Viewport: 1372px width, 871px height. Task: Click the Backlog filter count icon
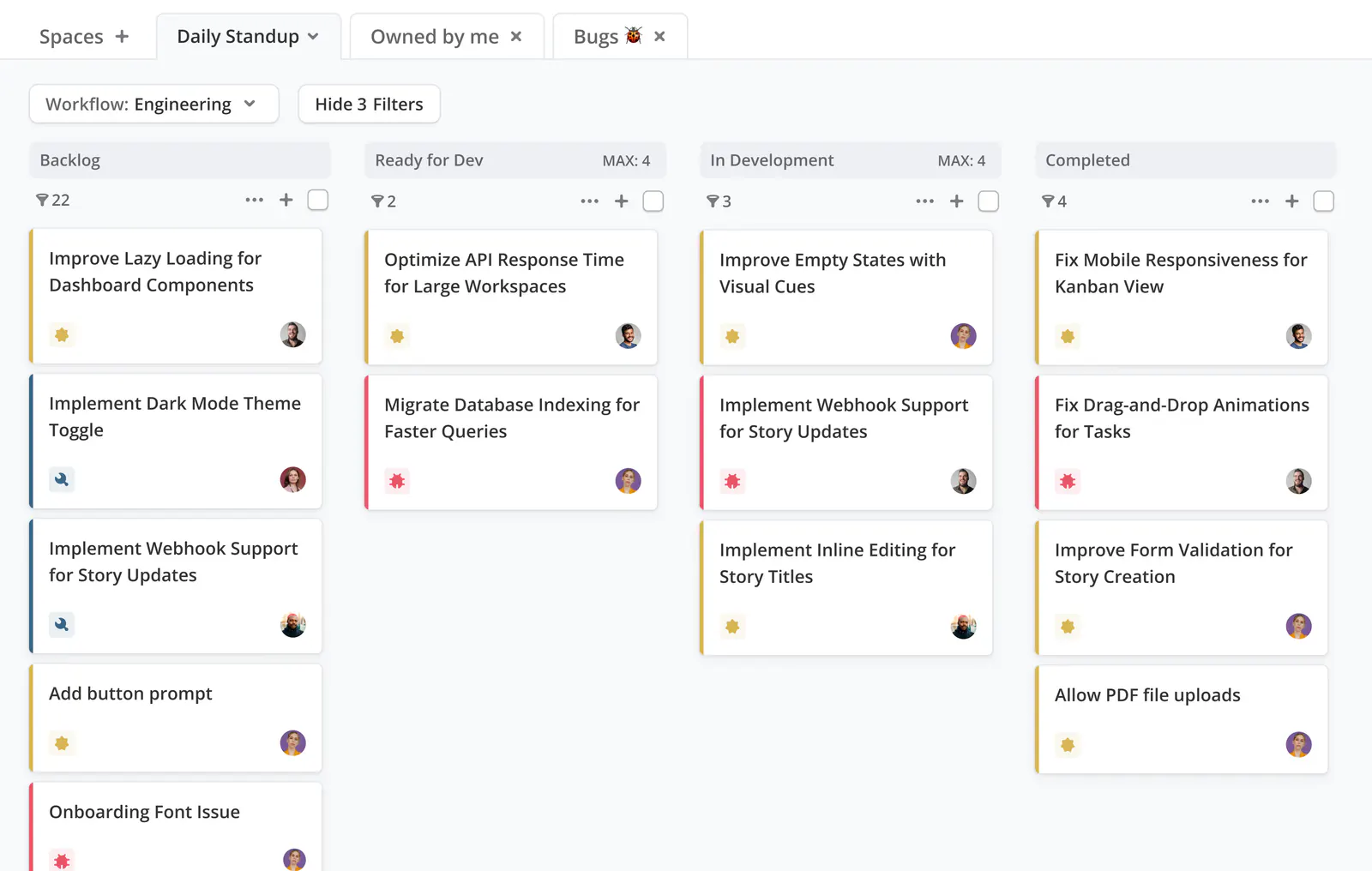42,200
